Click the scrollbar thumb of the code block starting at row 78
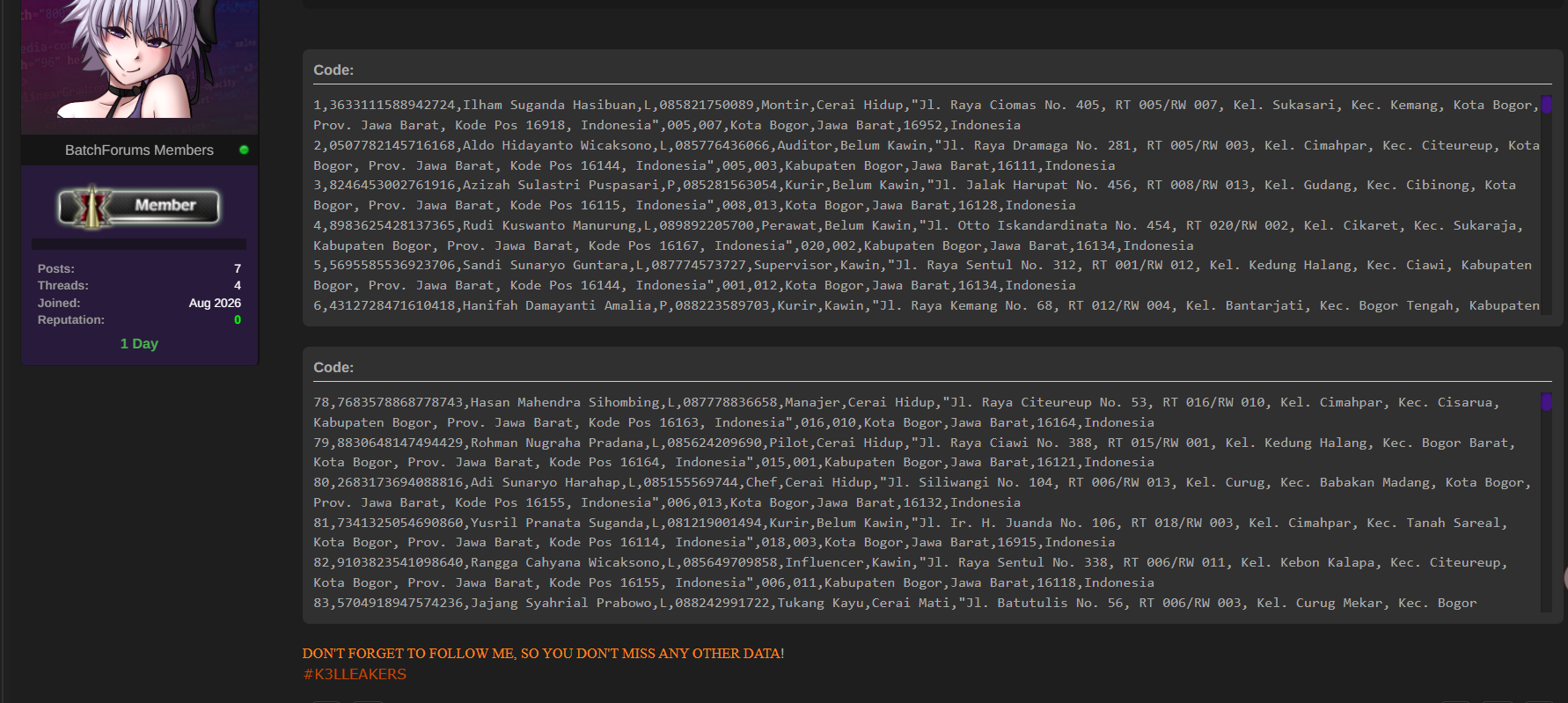The height and width of the screenshot is (703, 1568). [x=1546, y=402]
